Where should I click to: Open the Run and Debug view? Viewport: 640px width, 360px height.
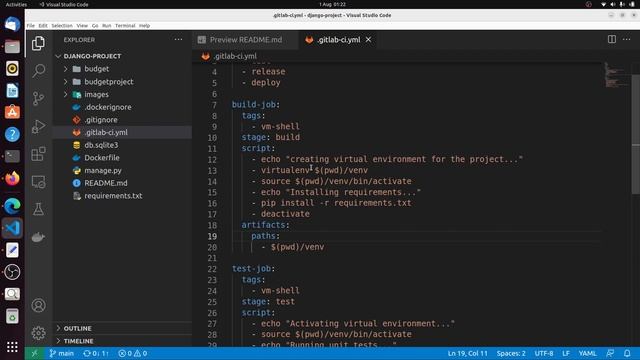point(38,126)
